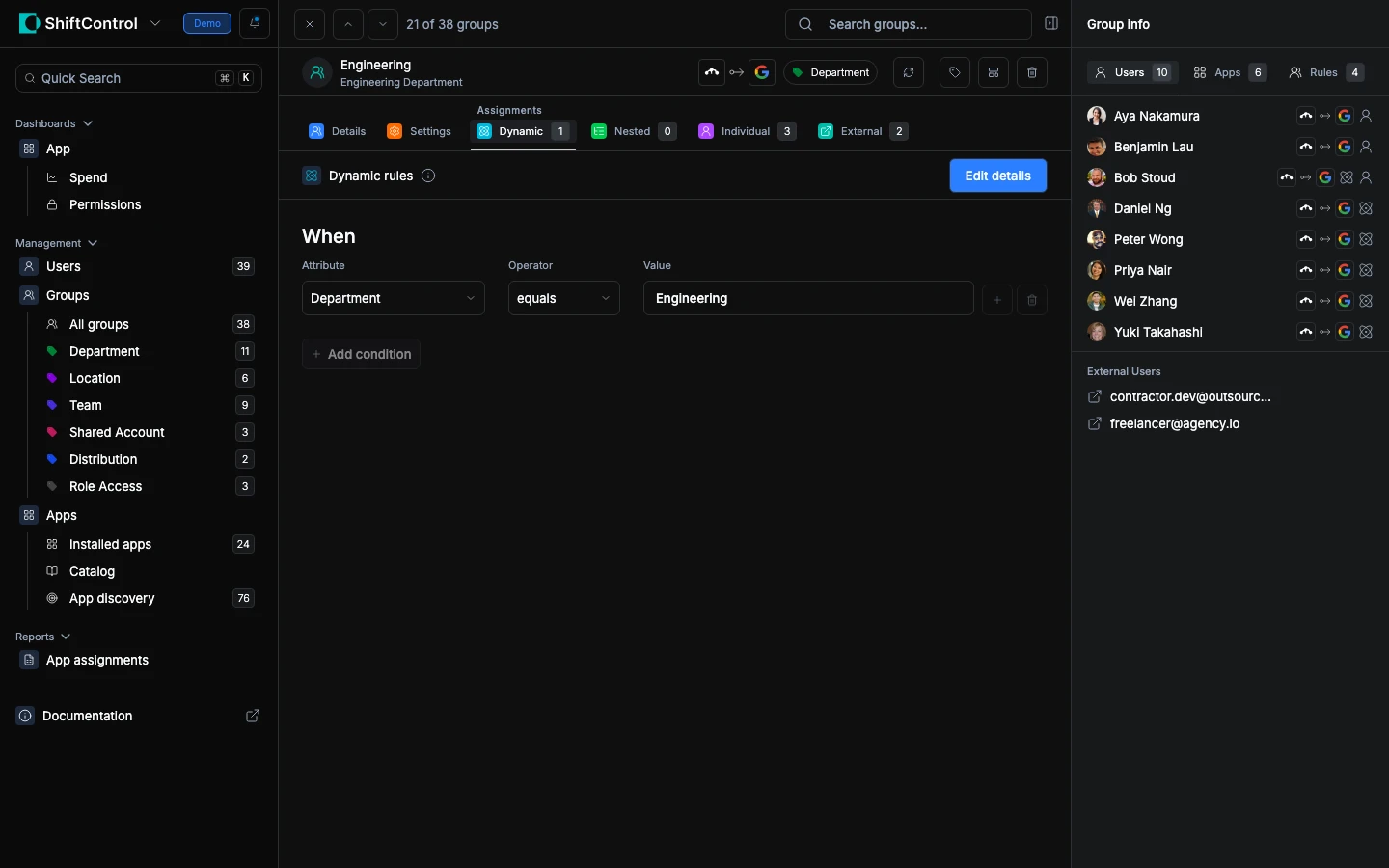Go to previous group with up arrow
1389x868 pixels.
pyautogui.click(x=347, y=24)
